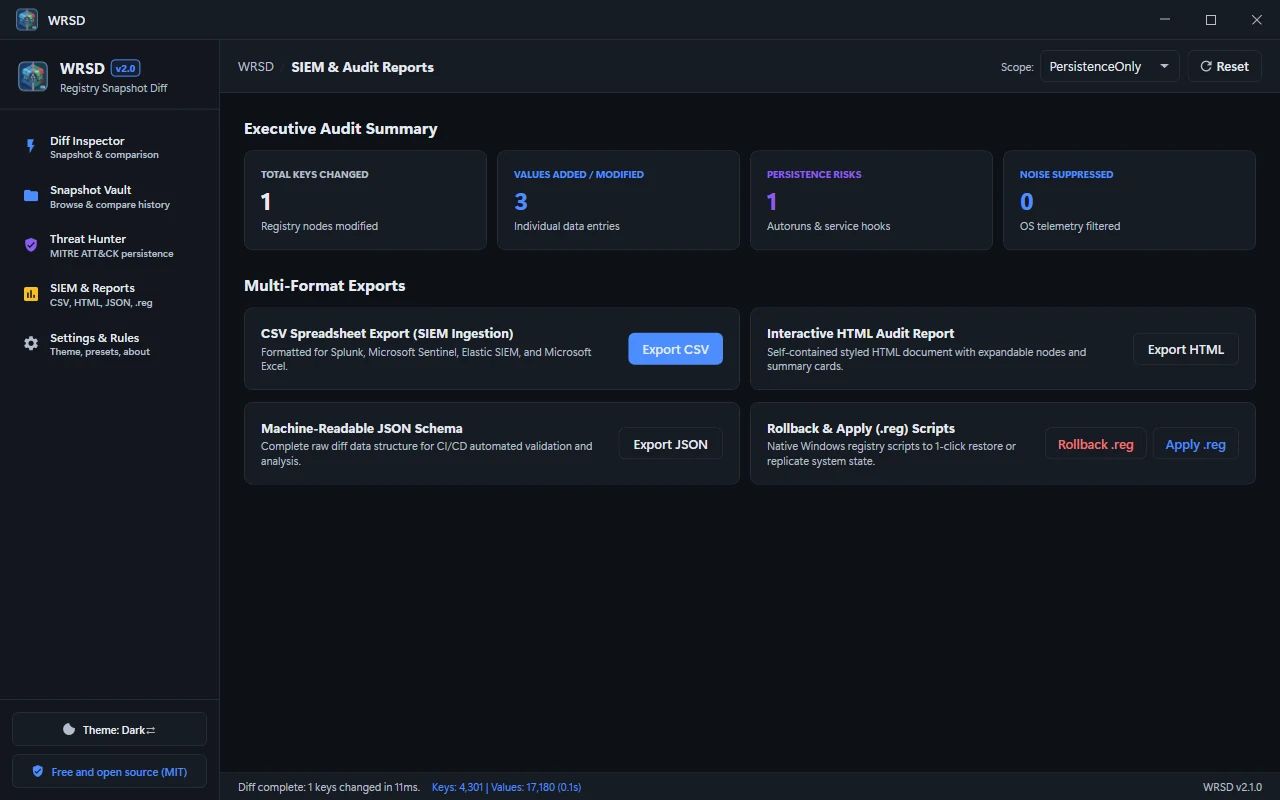Go to Snapshot Vault history
Viewport: 1280px width, 800px height.
click(x=109, y=196)
